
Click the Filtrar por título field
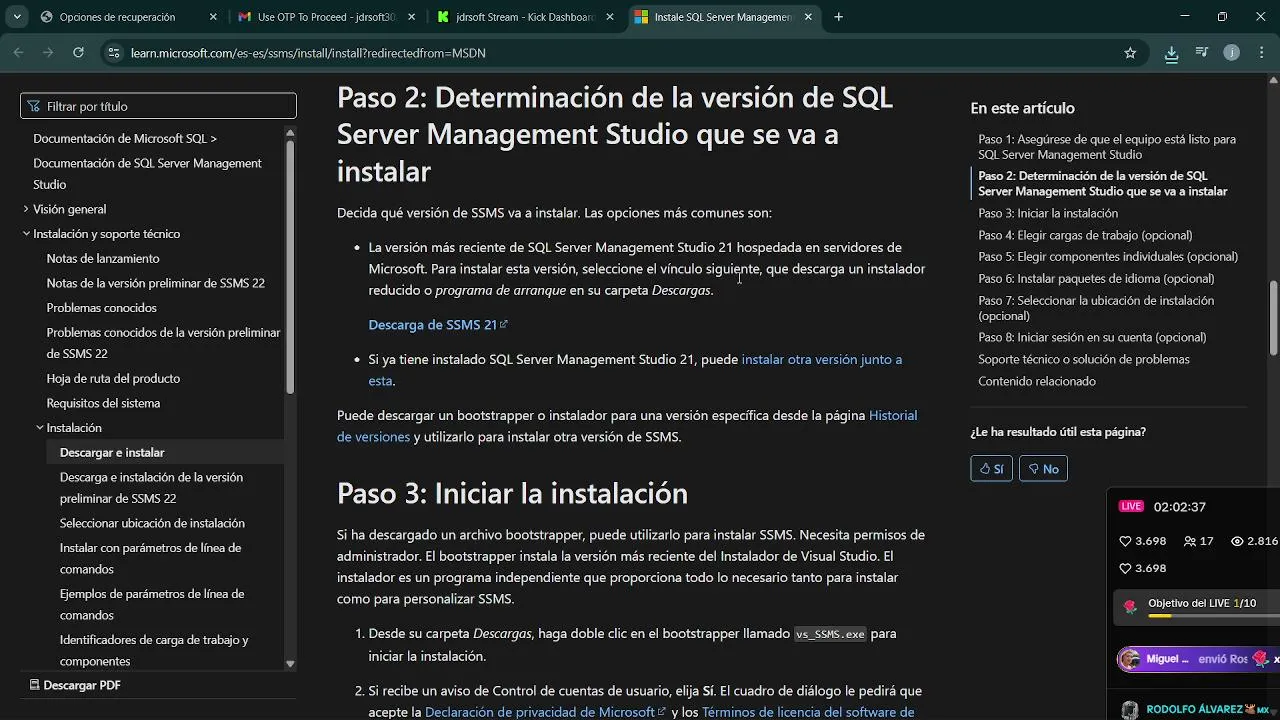point(158,106)
